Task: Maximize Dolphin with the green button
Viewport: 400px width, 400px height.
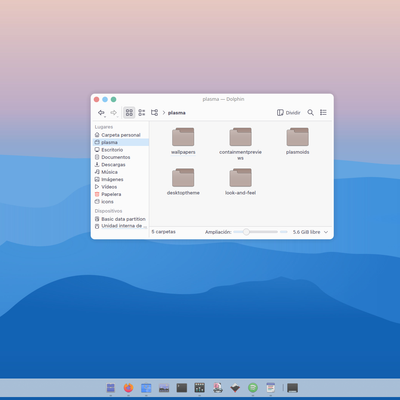Action: tap(113, 99)
